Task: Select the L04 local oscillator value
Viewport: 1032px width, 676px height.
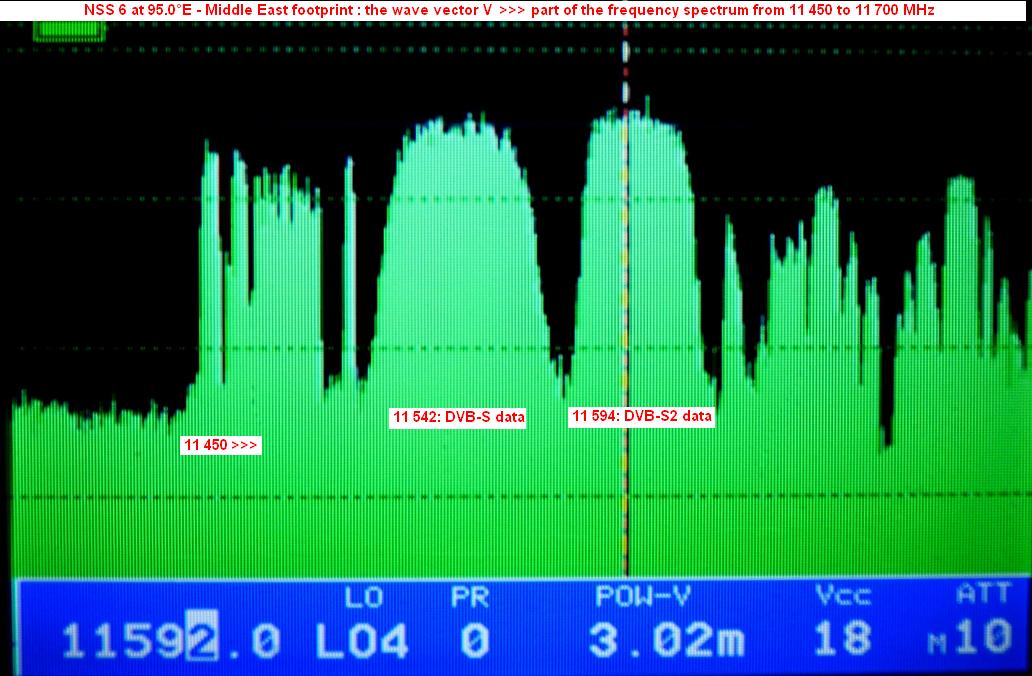Action: [362, 640]
